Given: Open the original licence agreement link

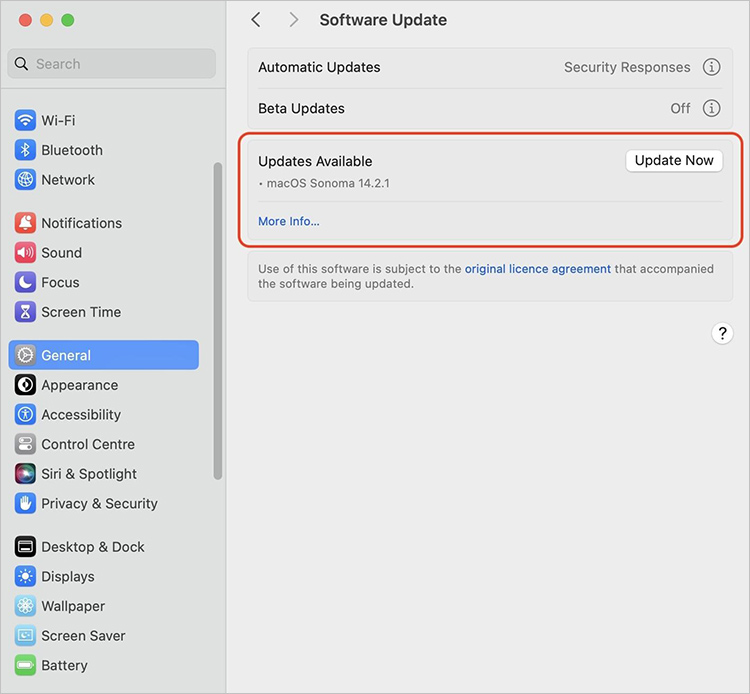Looking at the screenshot, I should 538,269.
